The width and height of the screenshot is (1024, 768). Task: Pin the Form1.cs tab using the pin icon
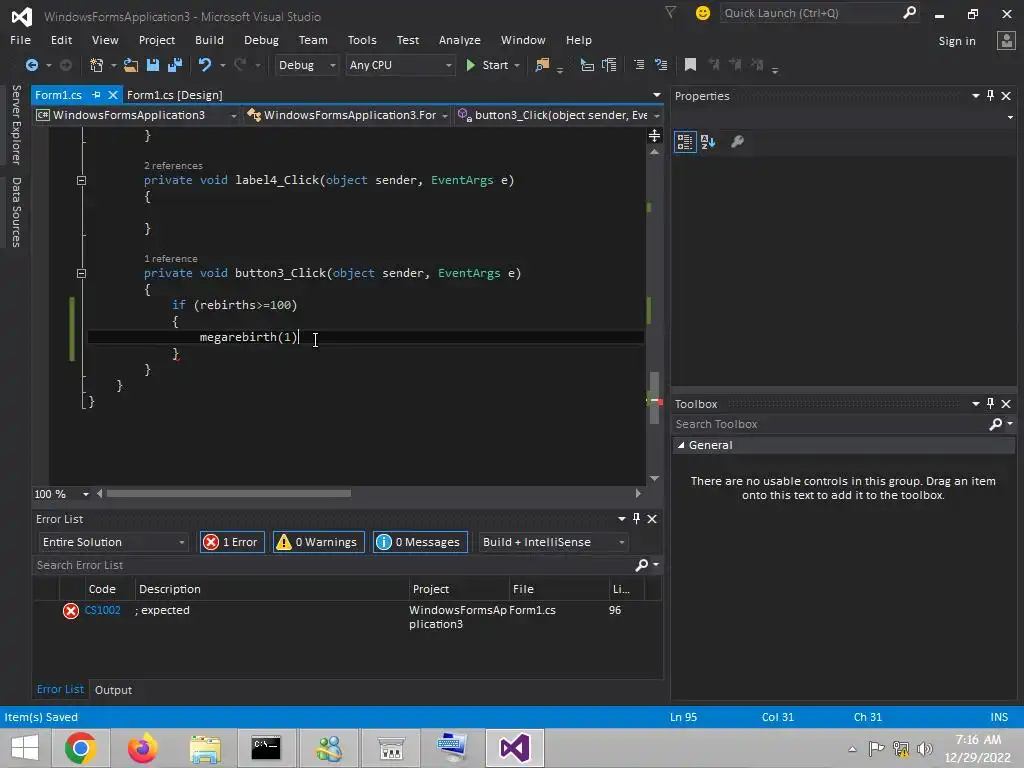[97, 95]
